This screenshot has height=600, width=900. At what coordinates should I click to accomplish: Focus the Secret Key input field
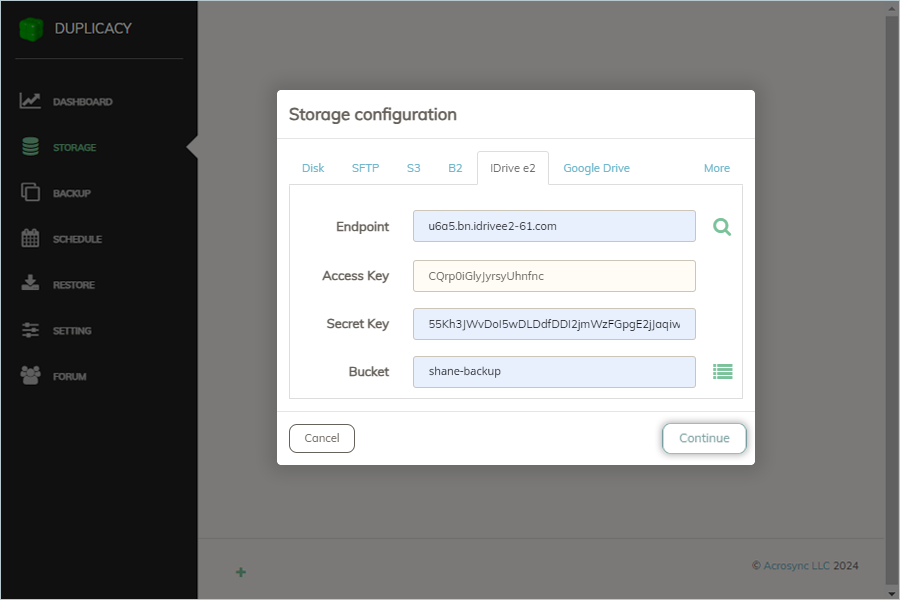pos(554,324)
